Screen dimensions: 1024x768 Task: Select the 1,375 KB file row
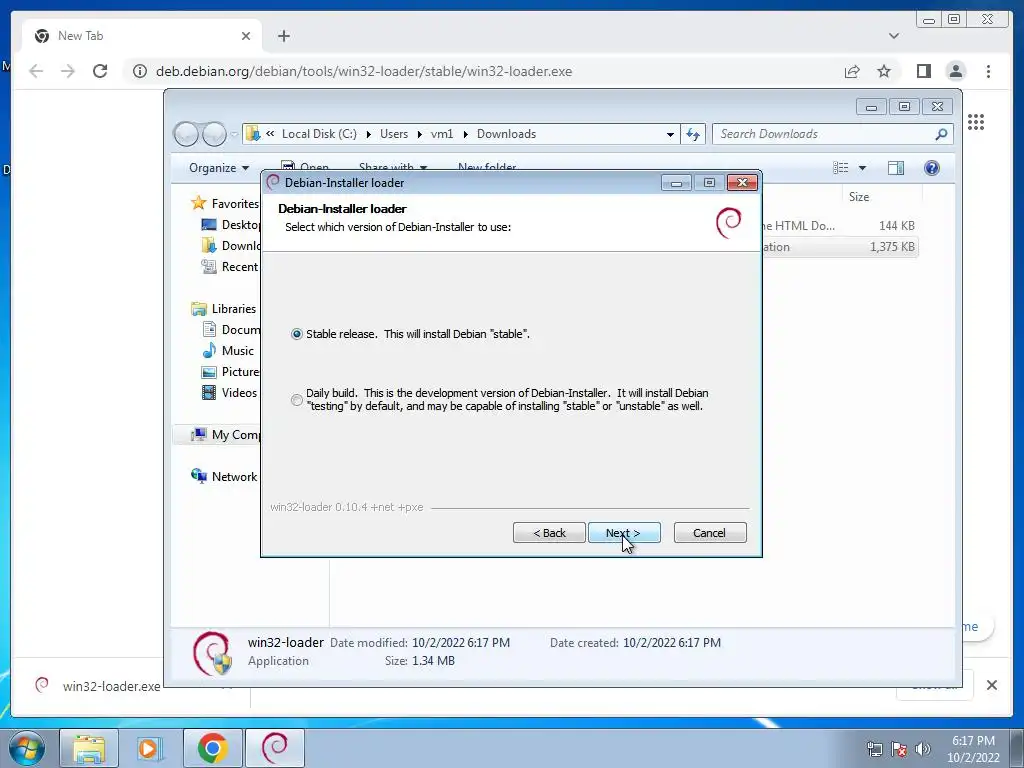[840, 247]
